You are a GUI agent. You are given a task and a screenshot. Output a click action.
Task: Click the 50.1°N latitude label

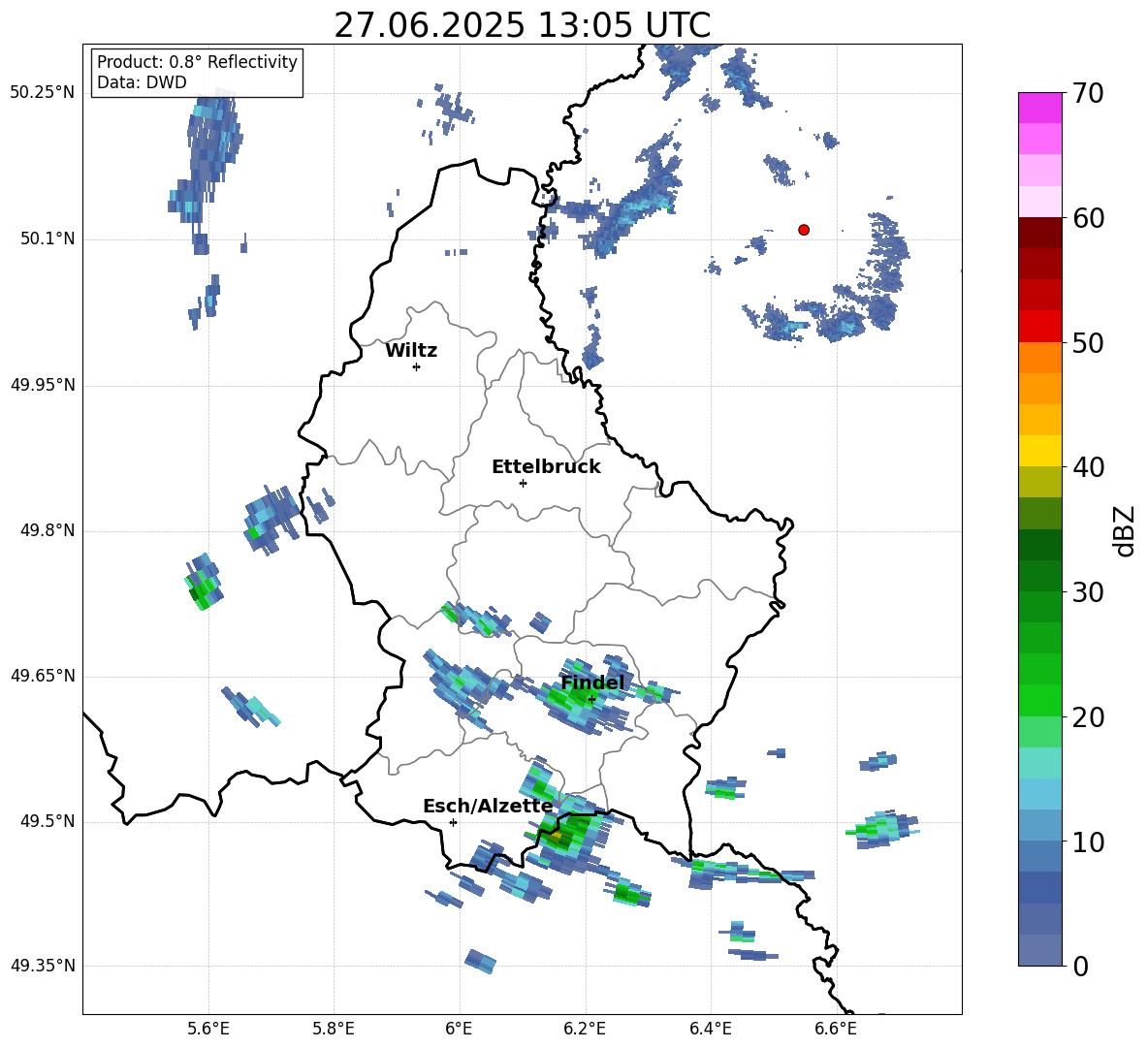pyautogui.click(x=48, y=238)
